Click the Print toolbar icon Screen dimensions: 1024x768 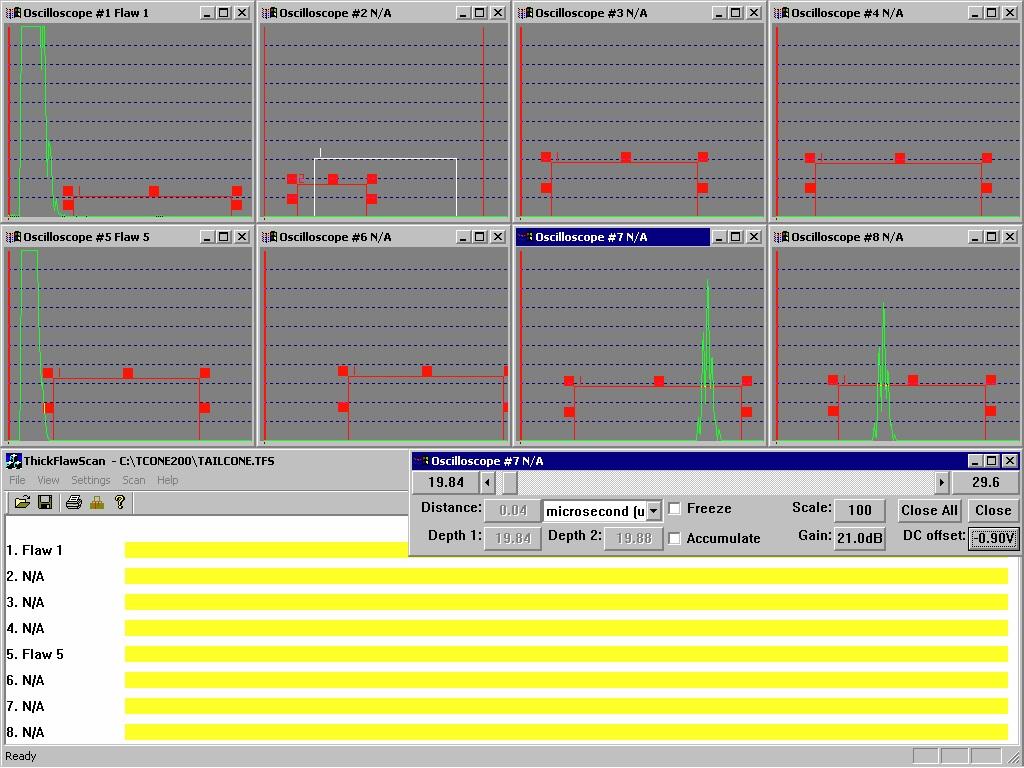pyautogui.click(x=73, y=502)
